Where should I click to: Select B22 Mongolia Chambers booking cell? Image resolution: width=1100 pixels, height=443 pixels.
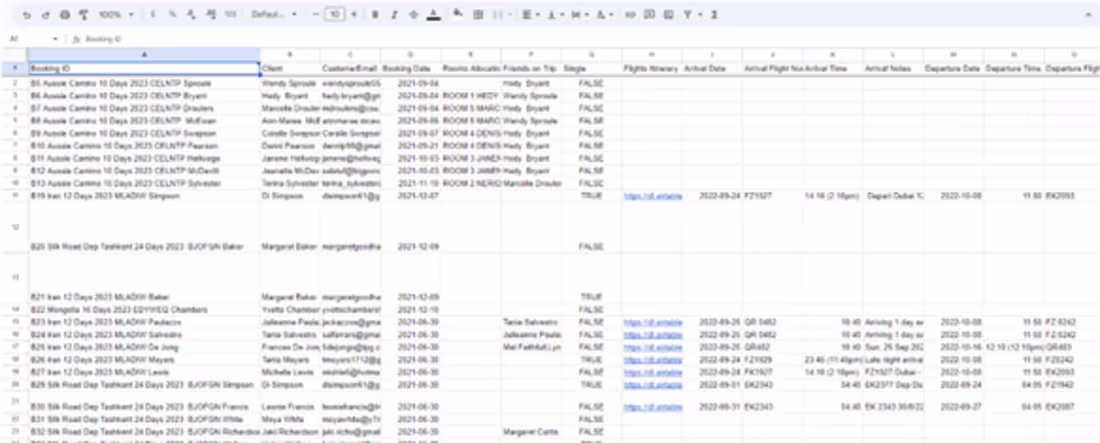(x=144, y=309)
